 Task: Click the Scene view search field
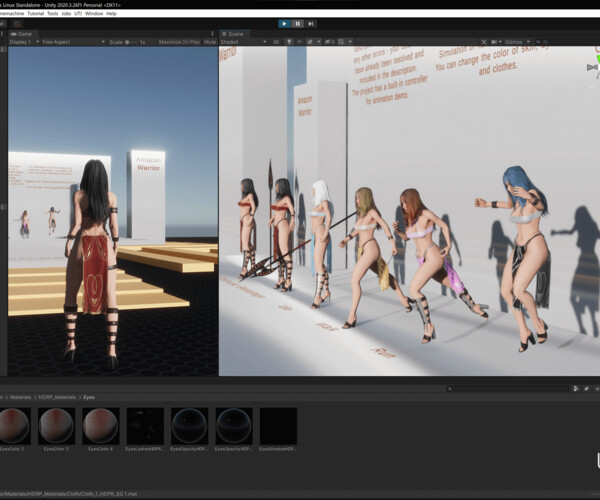pyautogui.click(x=566, y=42)
